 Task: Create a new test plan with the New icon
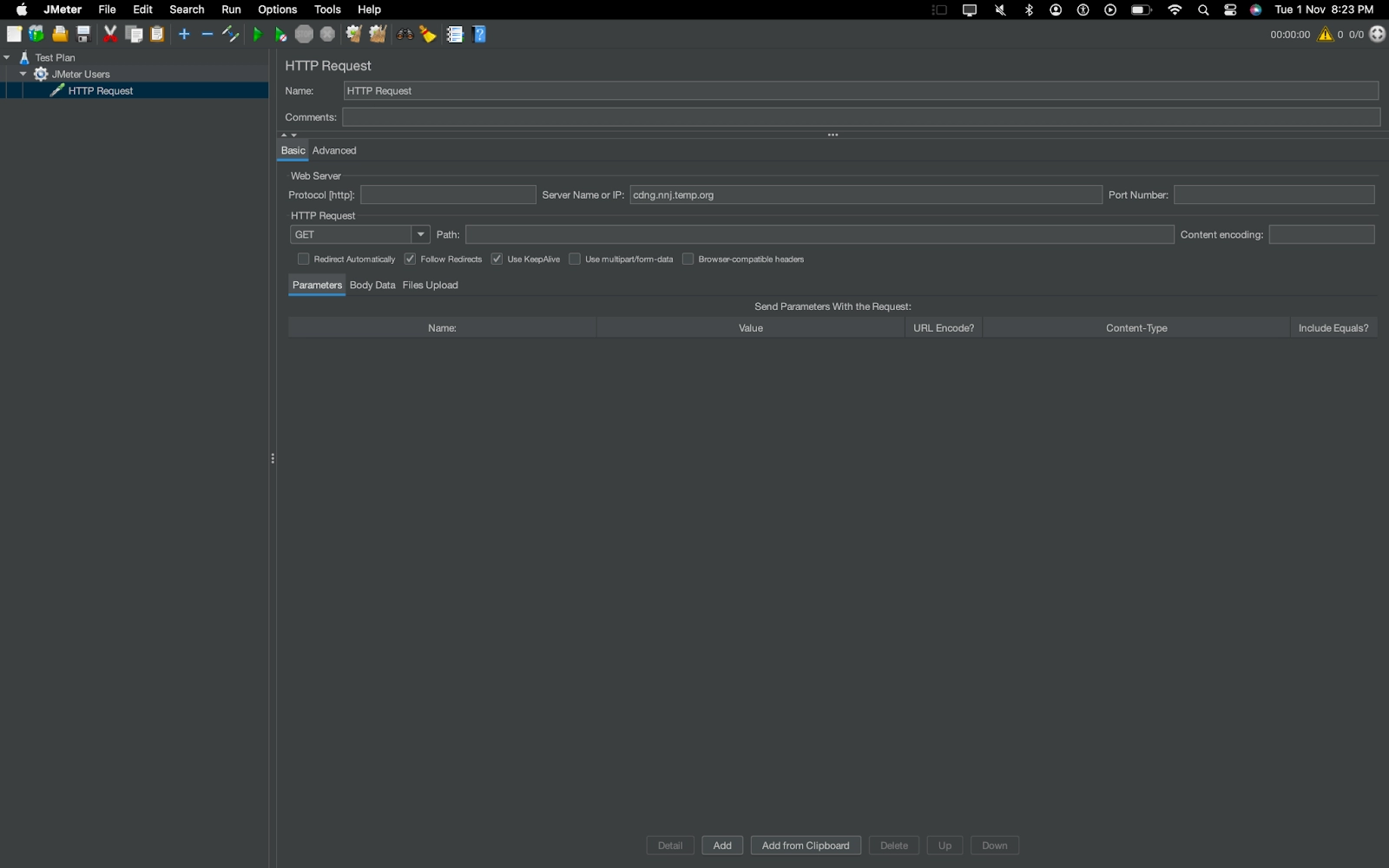(x=14, y=34)
